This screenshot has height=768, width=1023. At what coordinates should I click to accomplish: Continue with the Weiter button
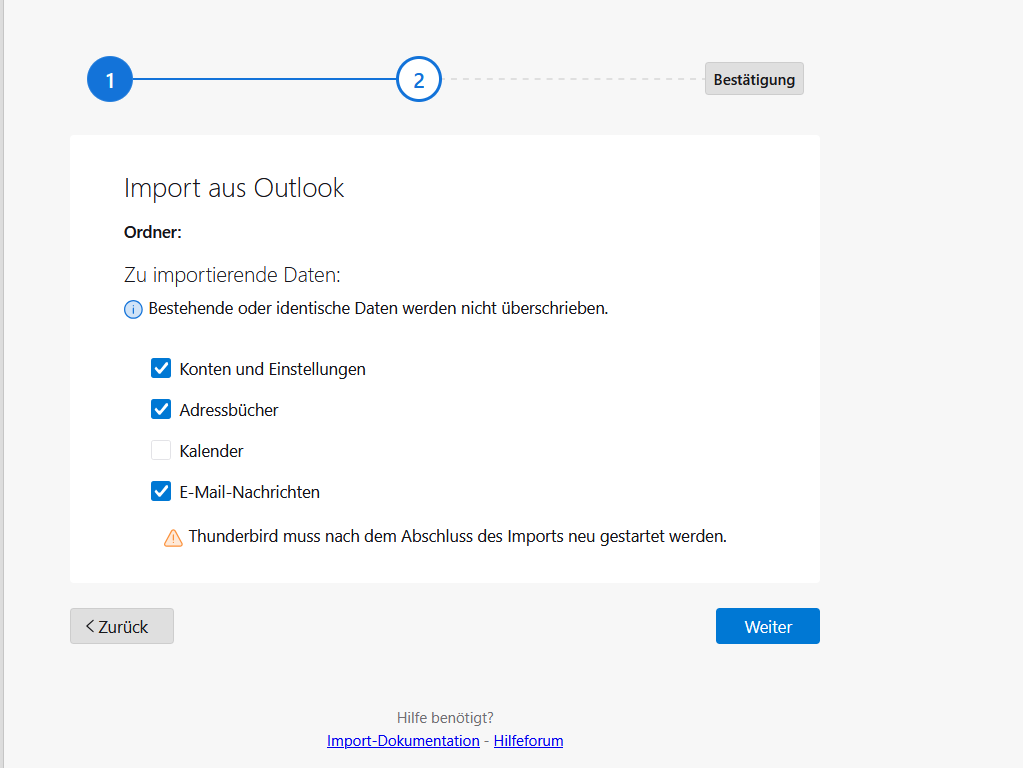(x=768, y=626)
